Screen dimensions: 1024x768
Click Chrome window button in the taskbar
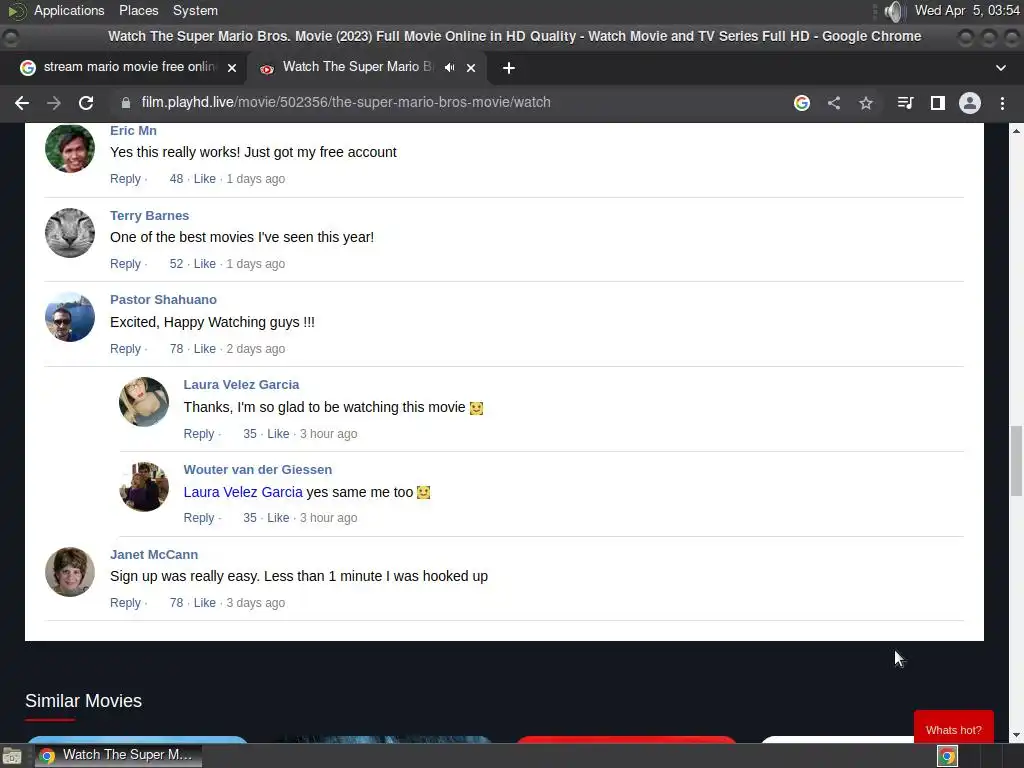118,755
